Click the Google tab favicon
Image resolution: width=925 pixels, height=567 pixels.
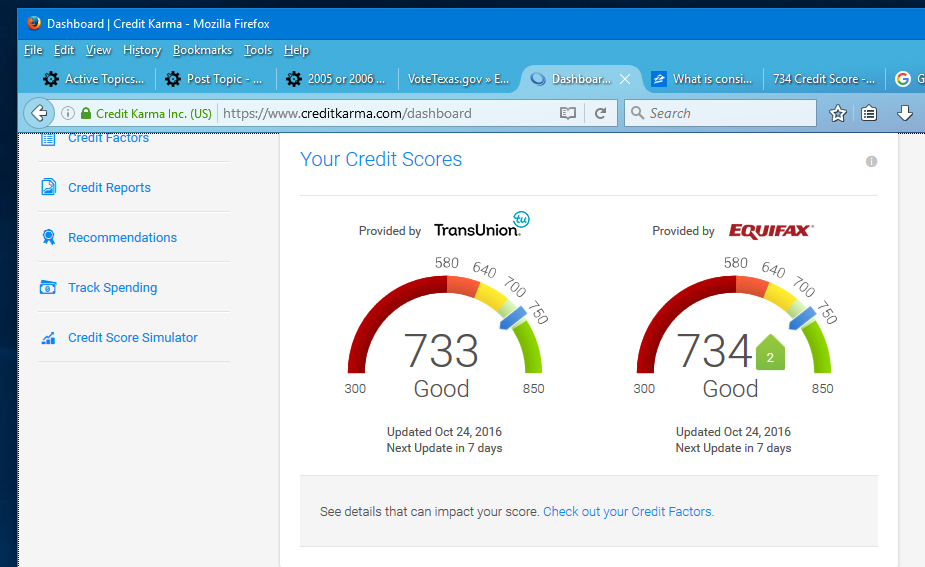[x=903, y=78]
